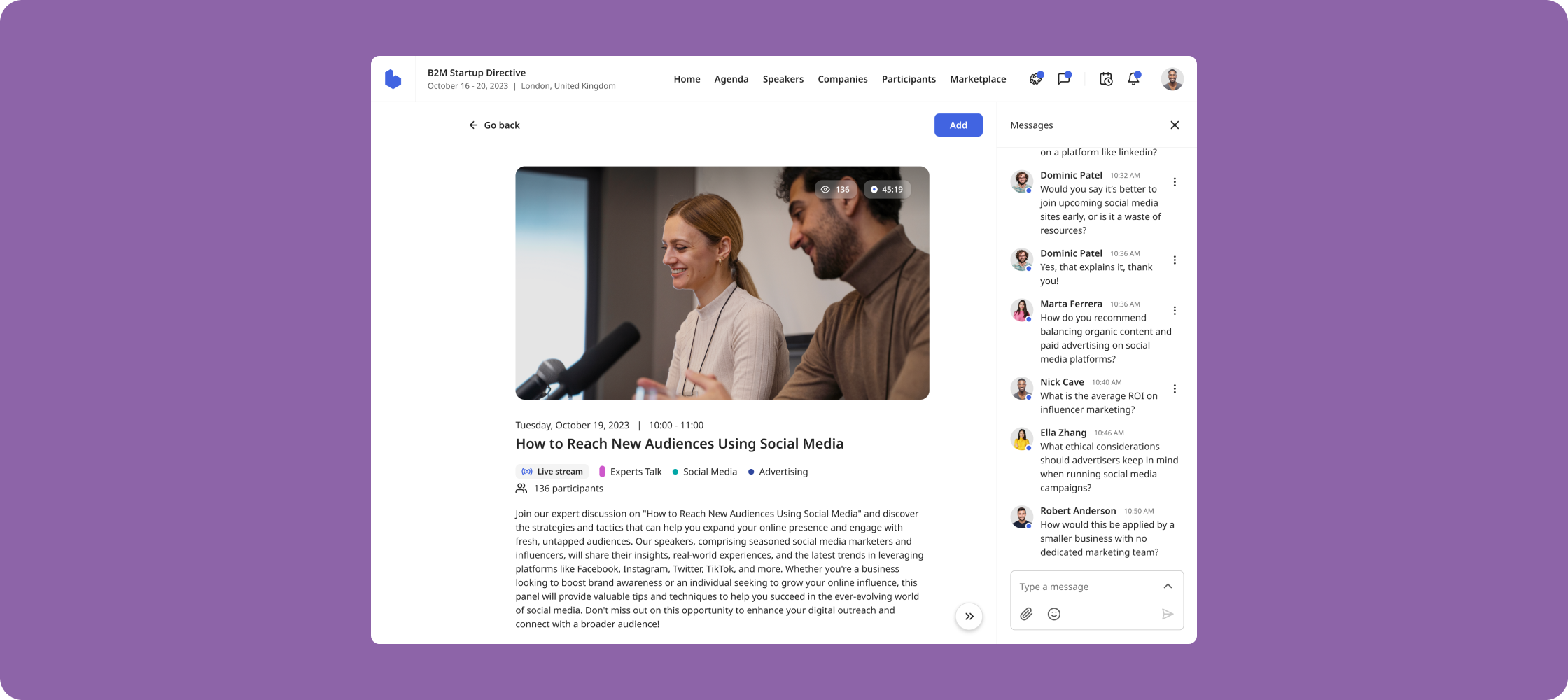Open the Companies menu item

point(843,79)
